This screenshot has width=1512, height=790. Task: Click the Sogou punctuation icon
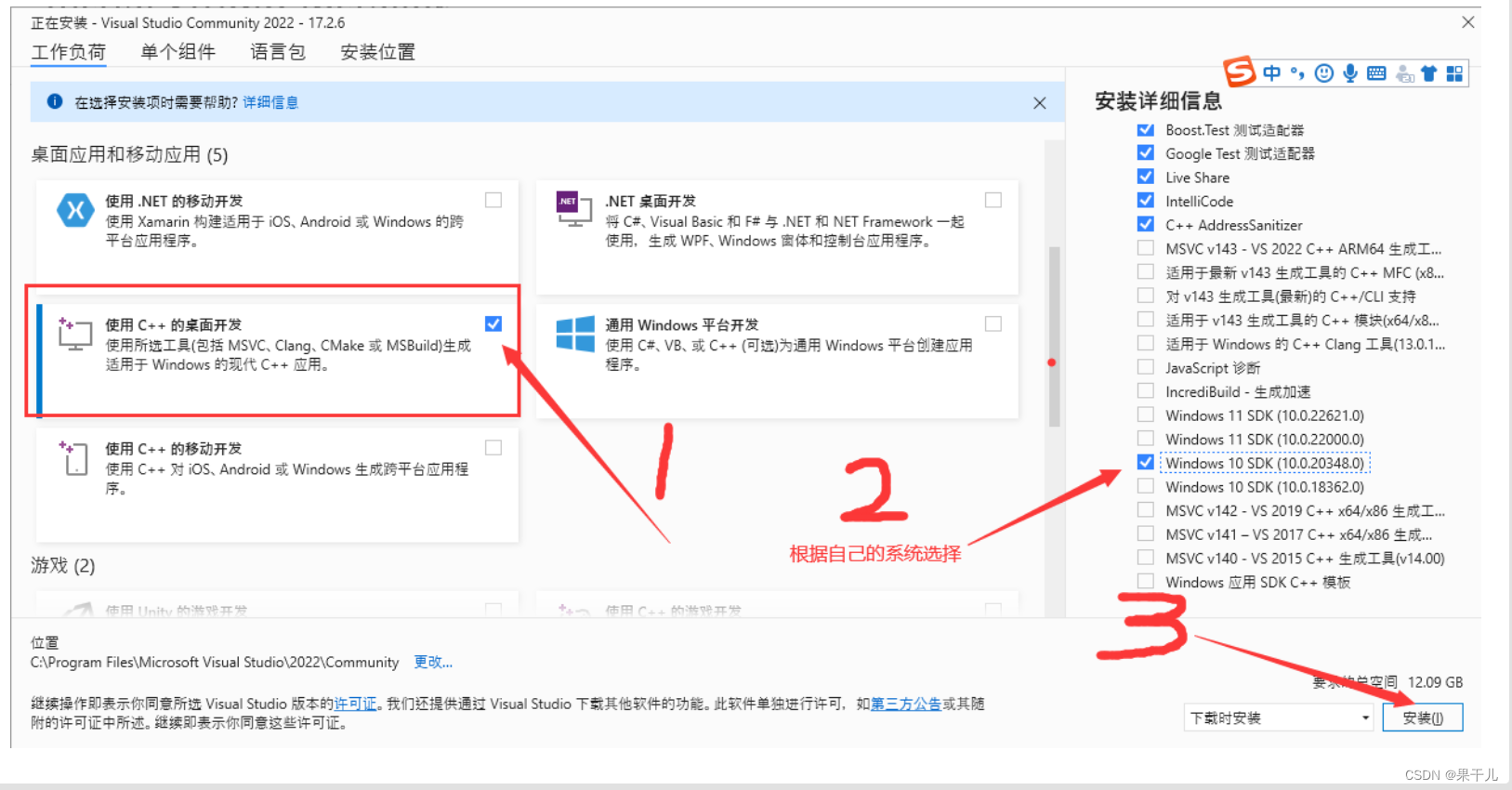pyautogui.click(x=1297, y=73)
